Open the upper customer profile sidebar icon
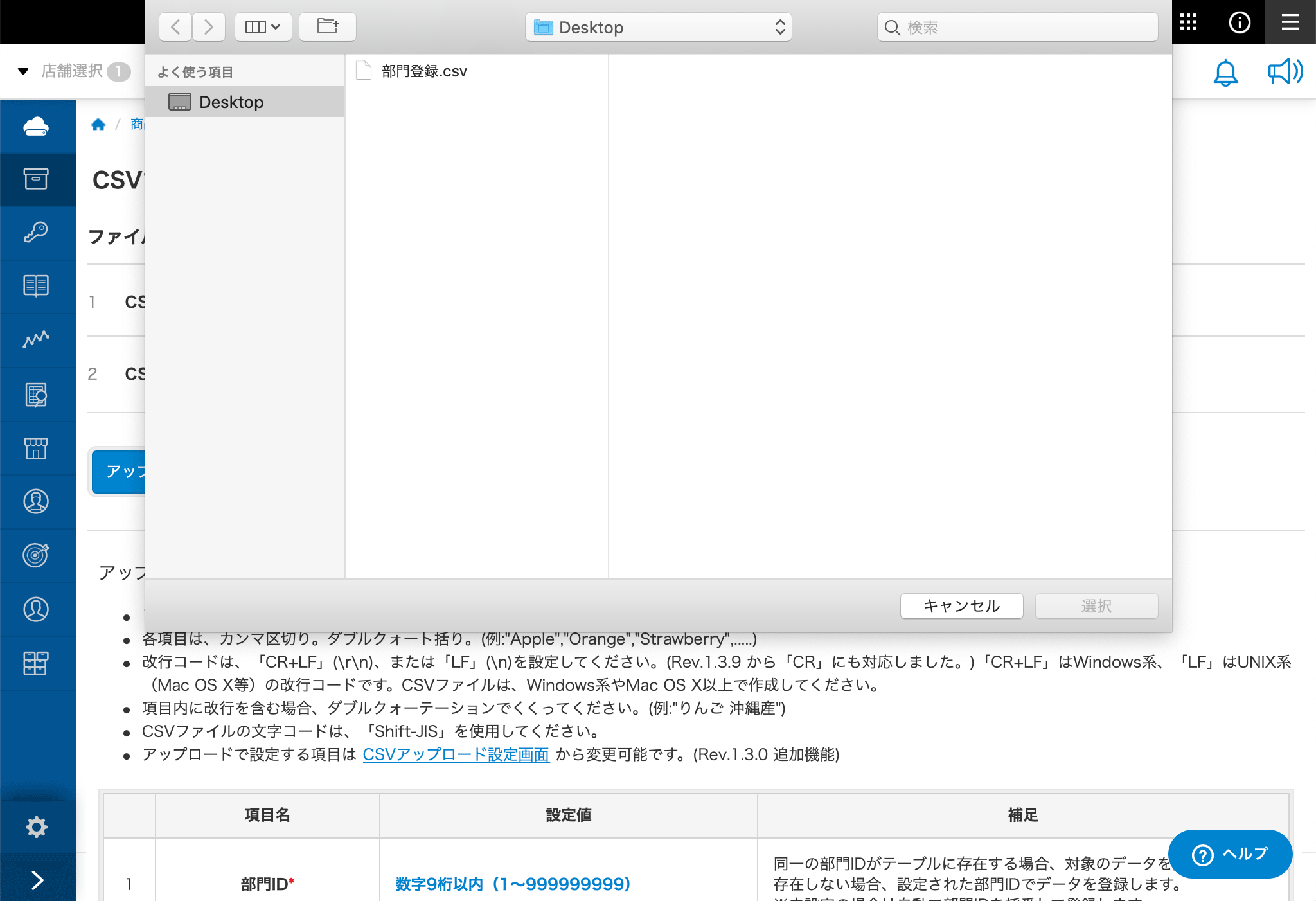Screen dimensions: 1316x901 click(x=37, y=502)
